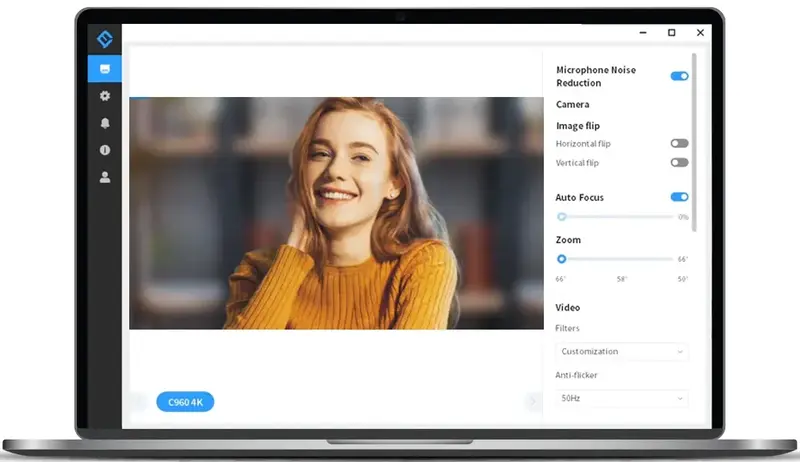Disable Microphone Noise Reduction toggle
Viewport: 800px width, 462px height.
(x=679, y=76)
